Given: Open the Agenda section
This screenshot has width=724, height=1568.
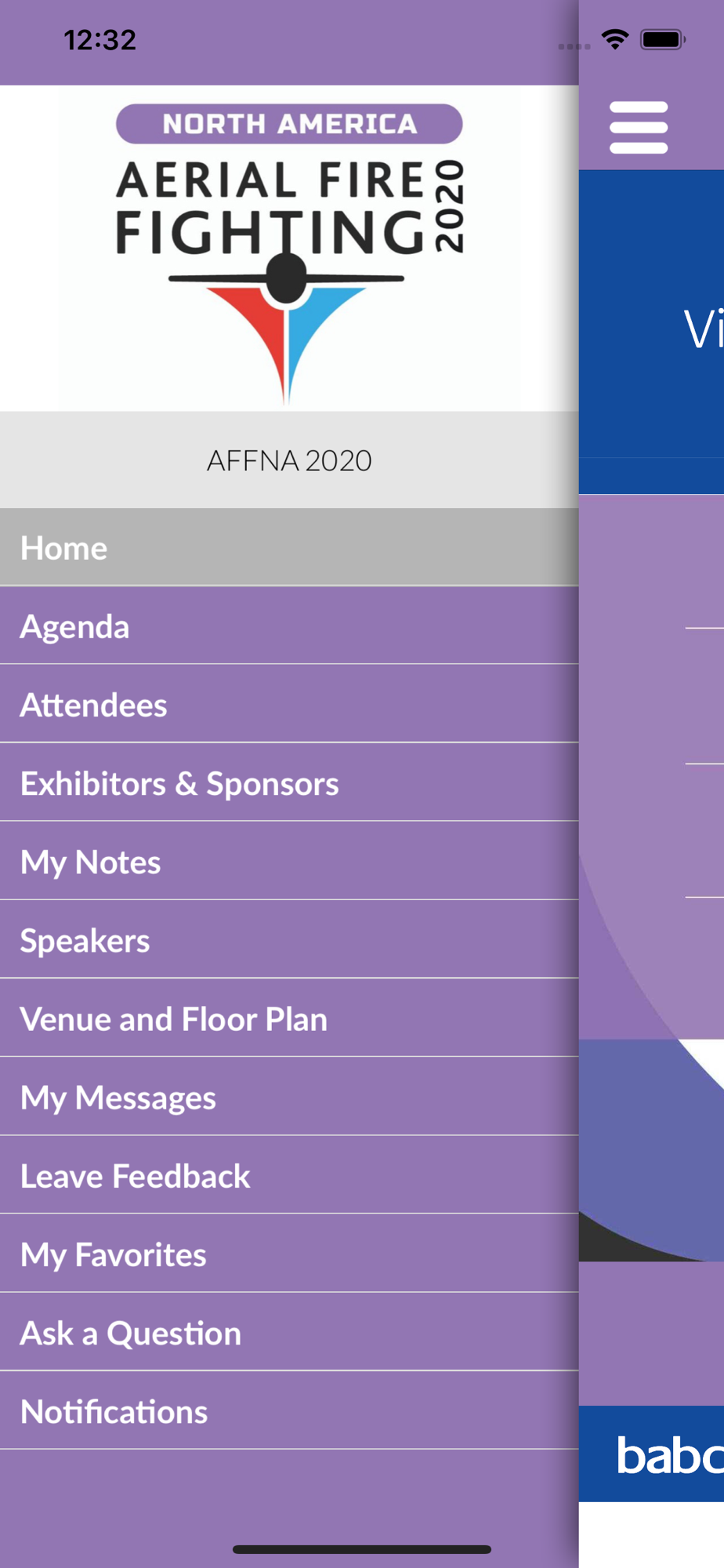Looking at the screenshot, I should [289, 626].
